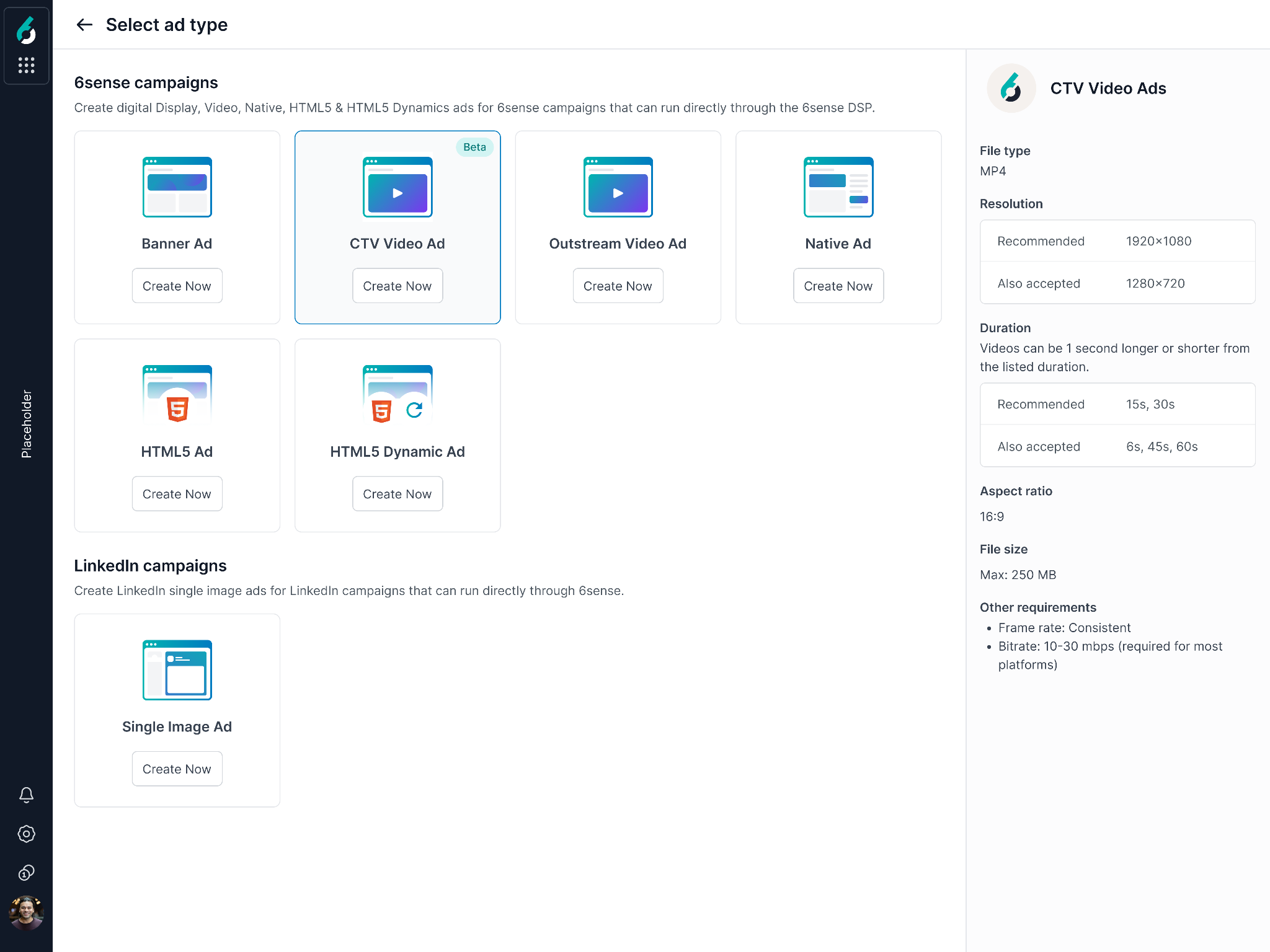This screenshot has height=952, width=1270.
Task: Click the Single Image Ad illustration icon
Action: click(x=177, y=670)
